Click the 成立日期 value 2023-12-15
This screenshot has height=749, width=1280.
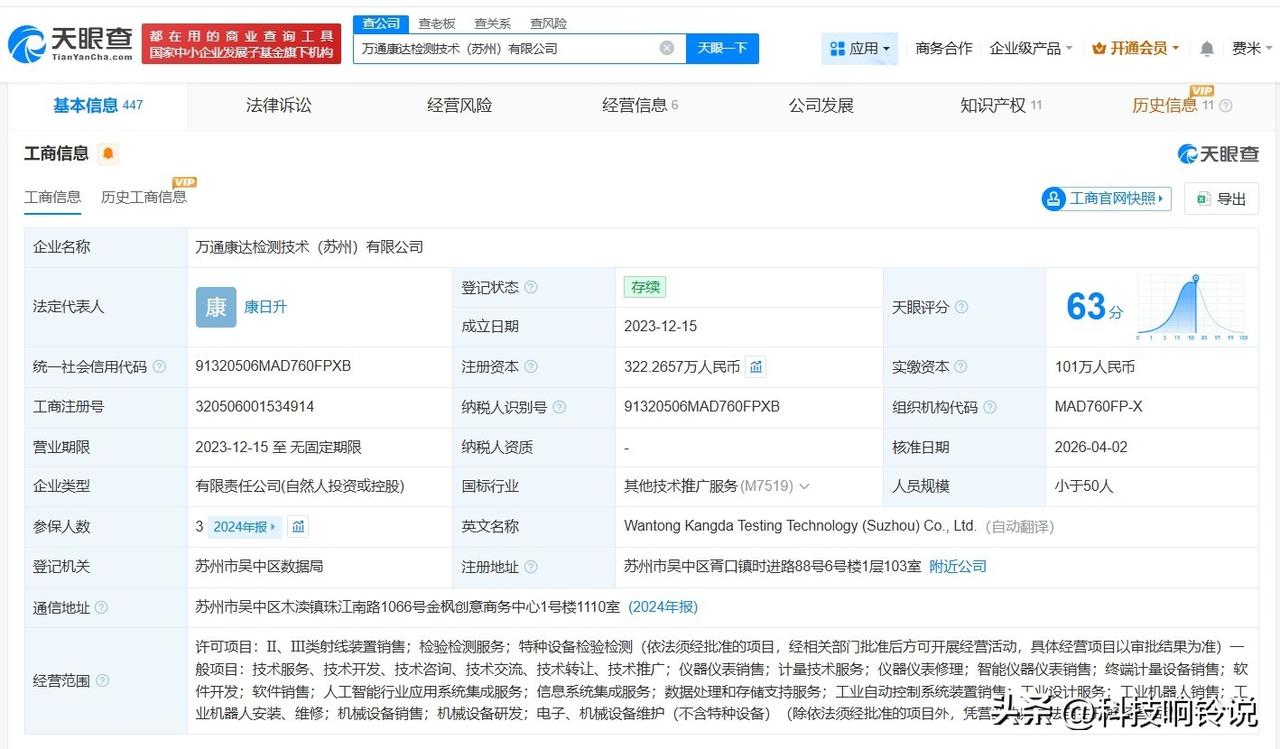661,327
